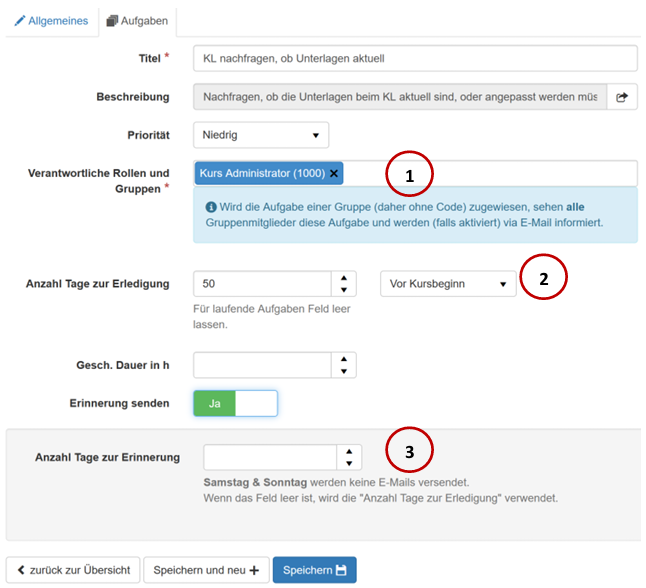Select the Aufgaben tab
Screen dimensions: 646x588
[x=138, y=20]
